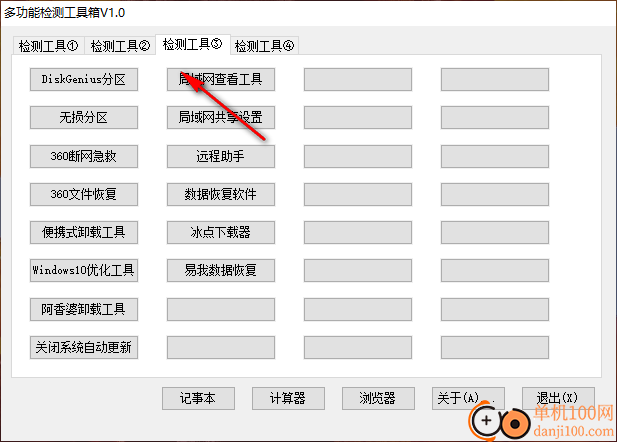Start 360断网急救
617x442 pixels.
pyautogui.click(x=84, y=156)
